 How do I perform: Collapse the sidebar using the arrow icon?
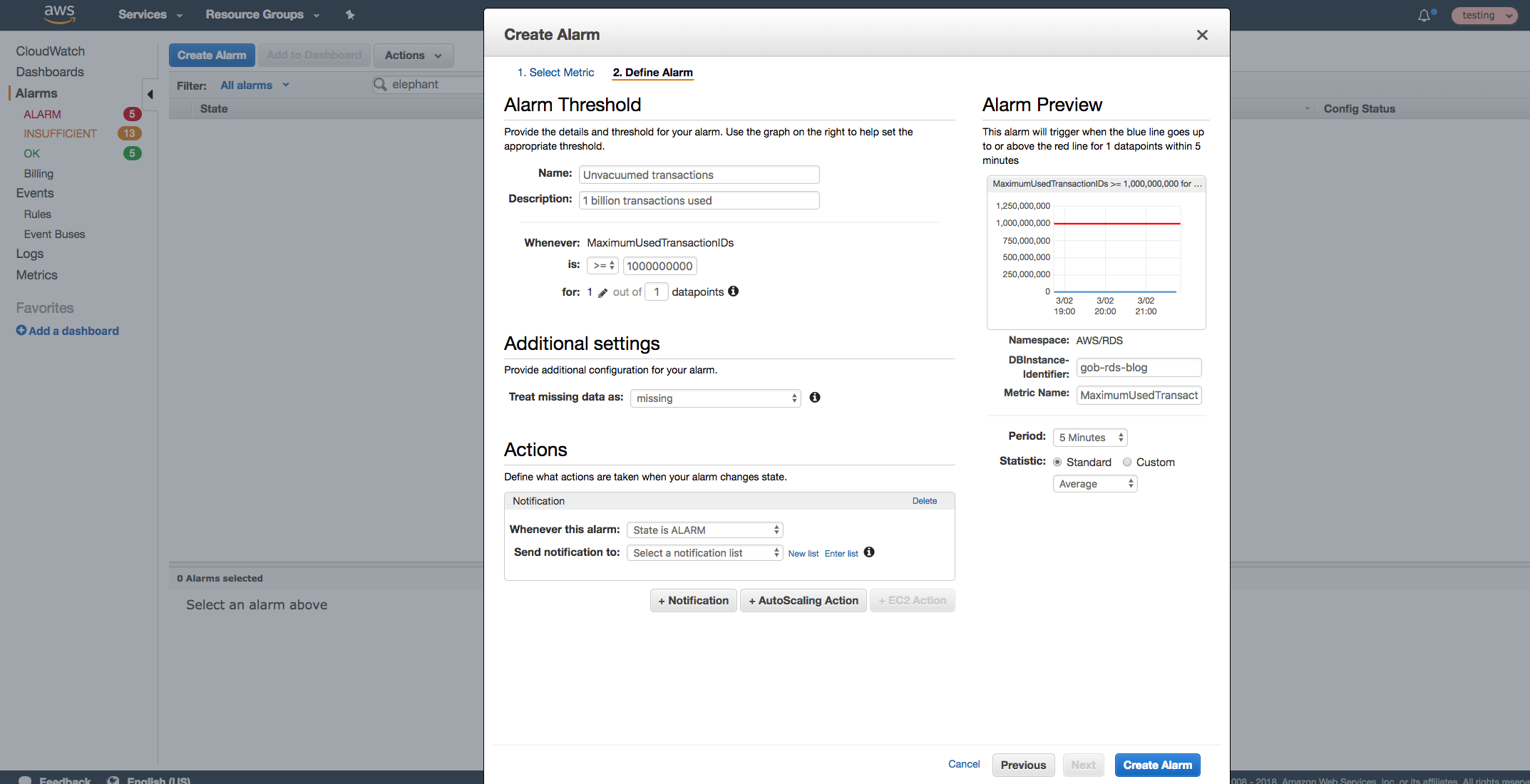[x=150, y=93]
